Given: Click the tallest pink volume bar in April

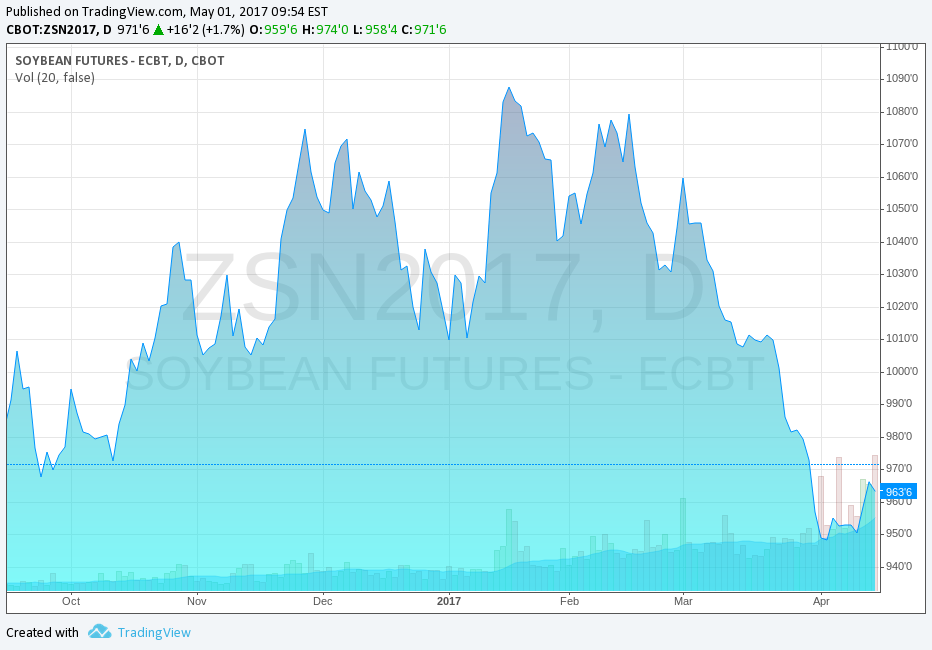Looking at the screenshot, I should click(x=875, y=523).
